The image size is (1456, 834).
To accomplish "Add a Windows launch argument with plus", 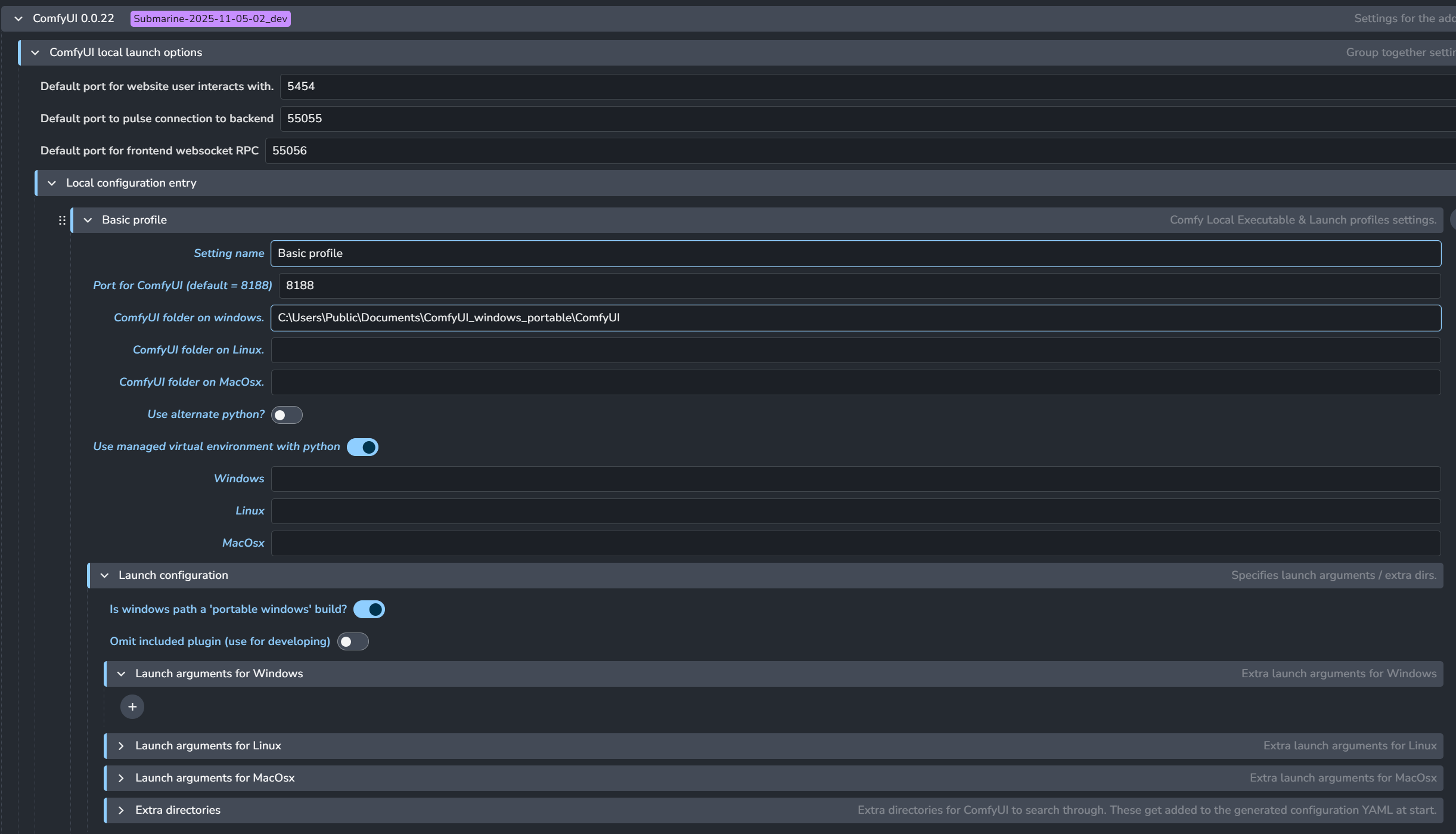I will pos(132,707).
